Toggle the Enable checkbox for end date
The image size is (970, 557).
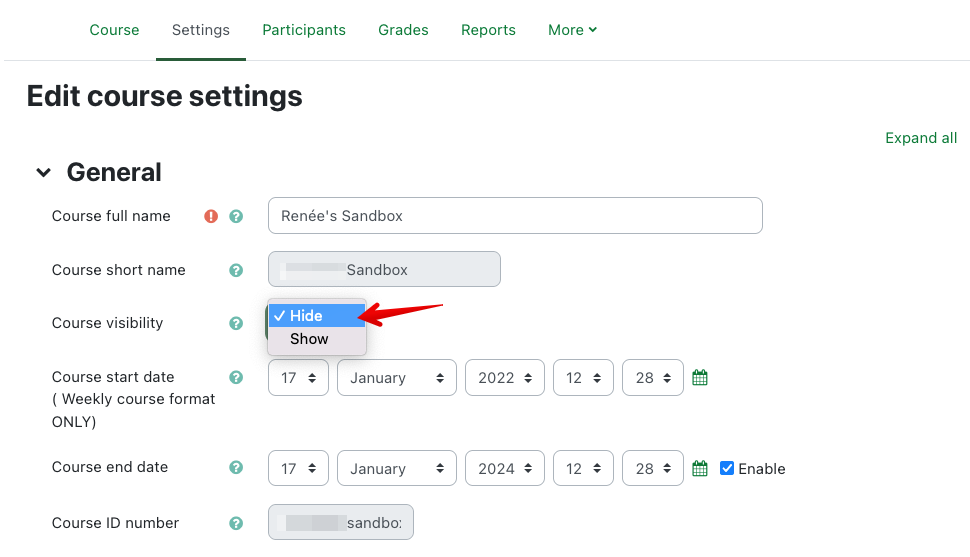[x=727, y=468]
